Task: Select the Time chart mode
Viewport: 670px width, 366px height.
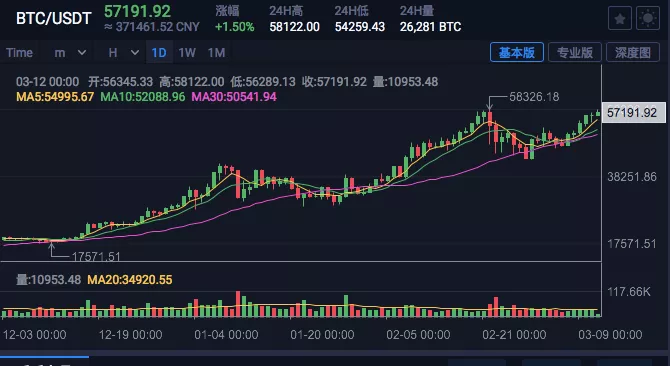Action: point(19,53)
